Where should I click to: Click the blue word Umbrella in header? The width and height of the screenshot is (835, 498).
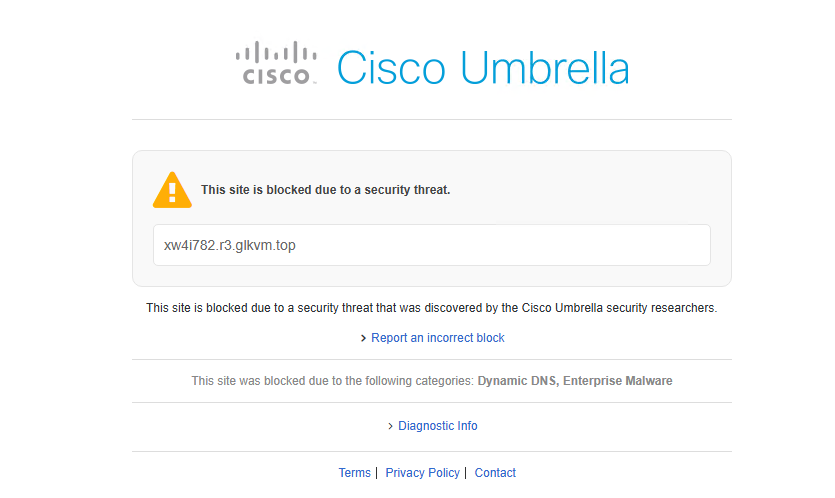coord(545,68)
